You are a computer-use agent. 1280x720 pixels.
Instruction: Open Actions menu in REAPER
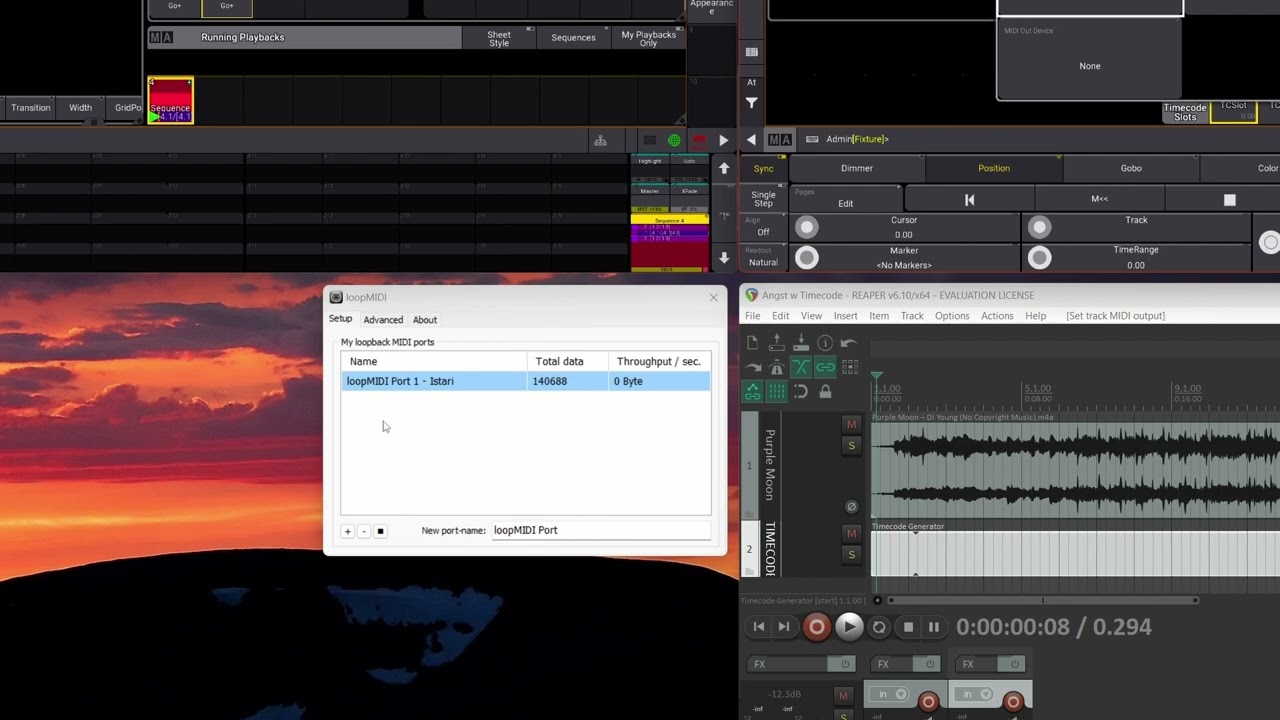click(997, 316)
